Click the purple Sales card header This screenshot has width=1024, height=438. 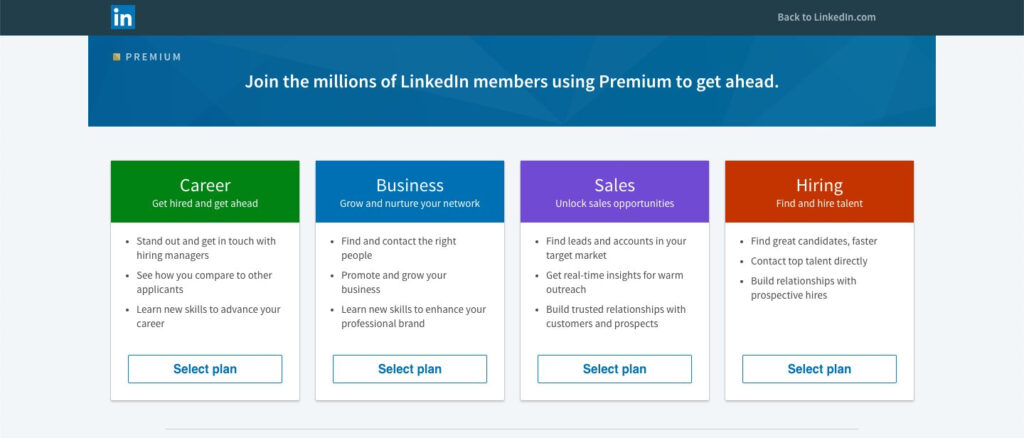pos(615,191)
